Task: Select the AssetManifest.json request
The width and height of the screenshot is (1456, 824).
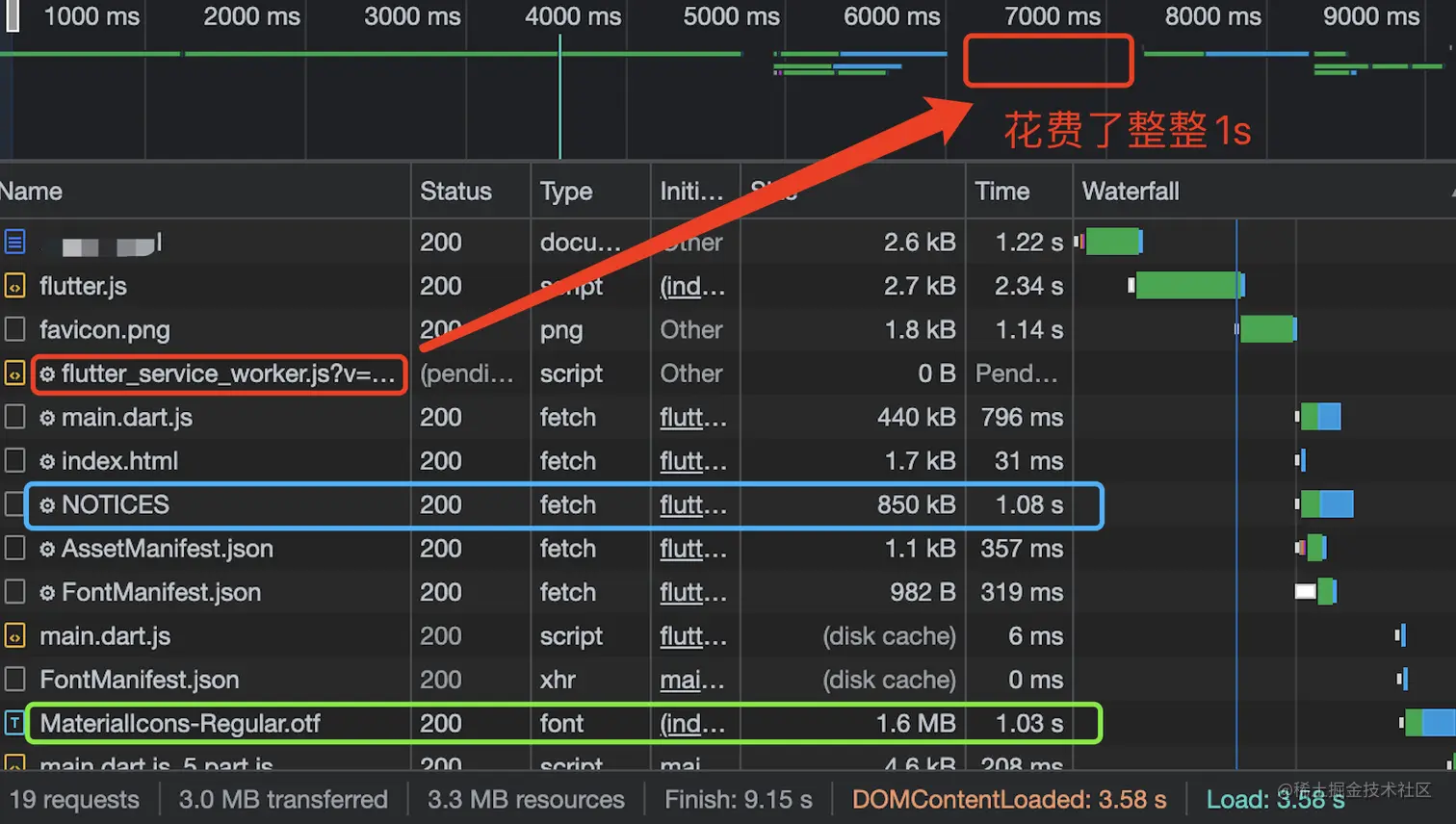Action: click(168, 549)
